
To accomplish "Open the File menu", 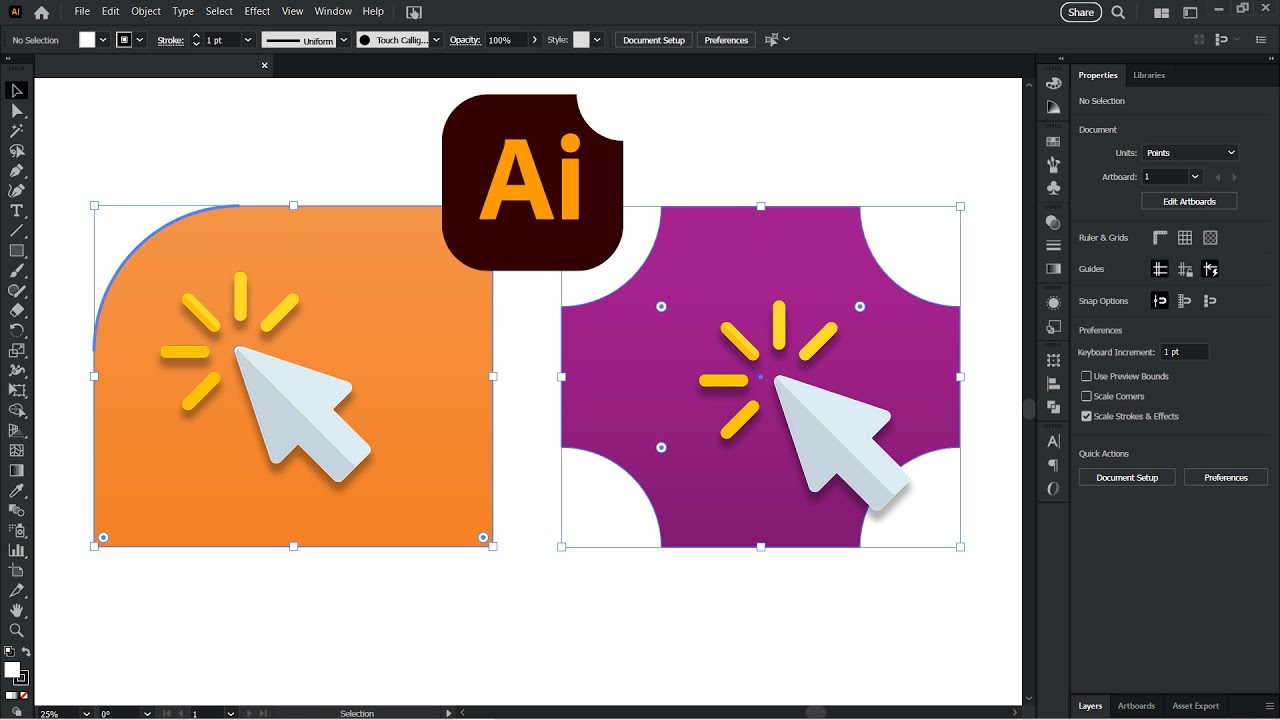I will (x=82, y=11).
